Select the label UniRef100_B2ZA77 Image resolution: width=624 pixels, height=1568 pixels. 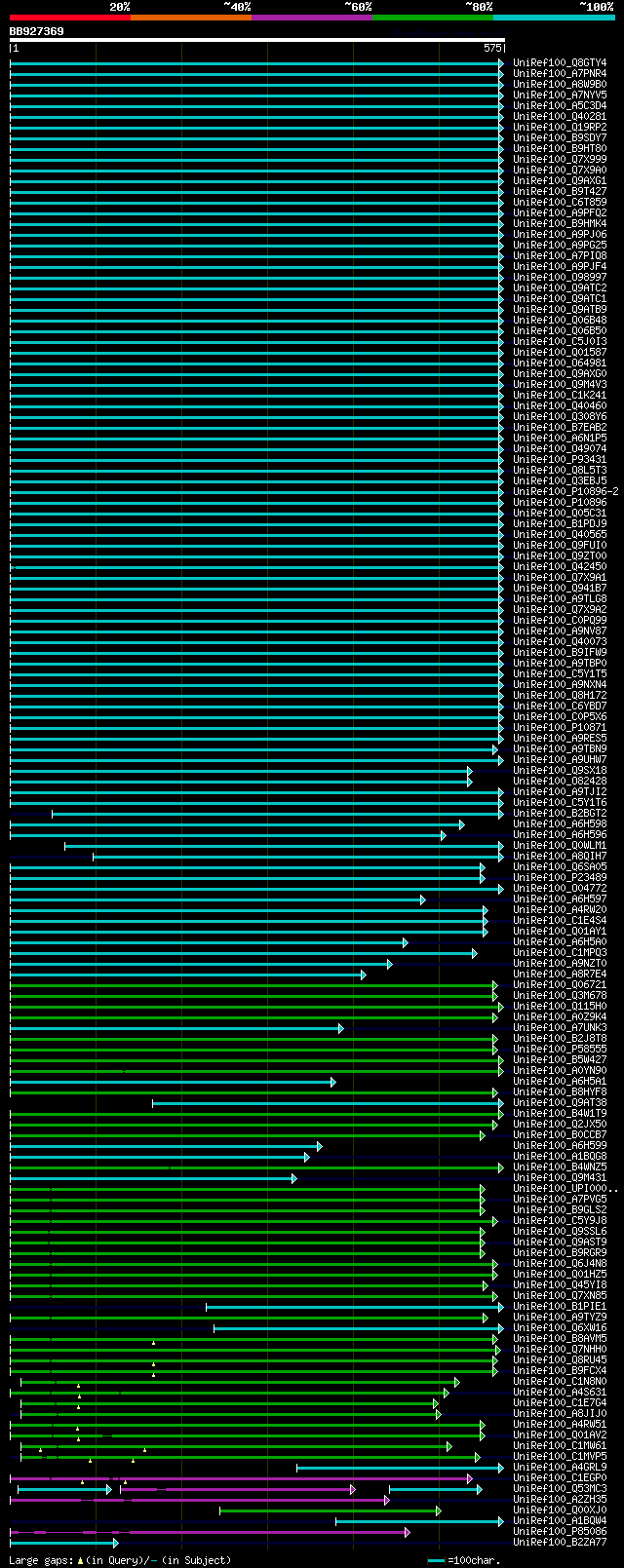560,1543
